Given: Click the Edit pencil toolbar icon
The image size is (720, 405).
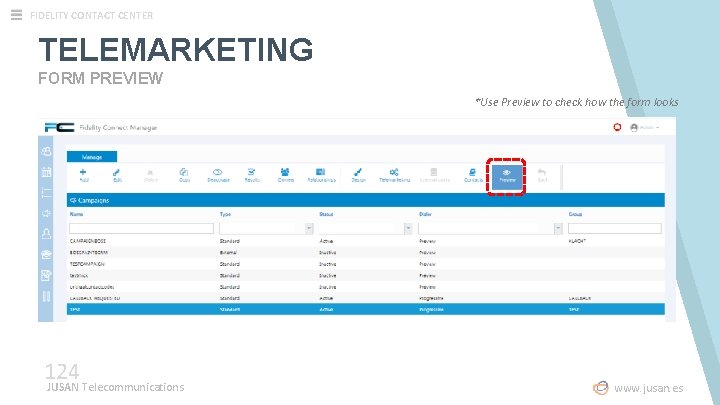Looking at the screenshot, I should [117, 175].
